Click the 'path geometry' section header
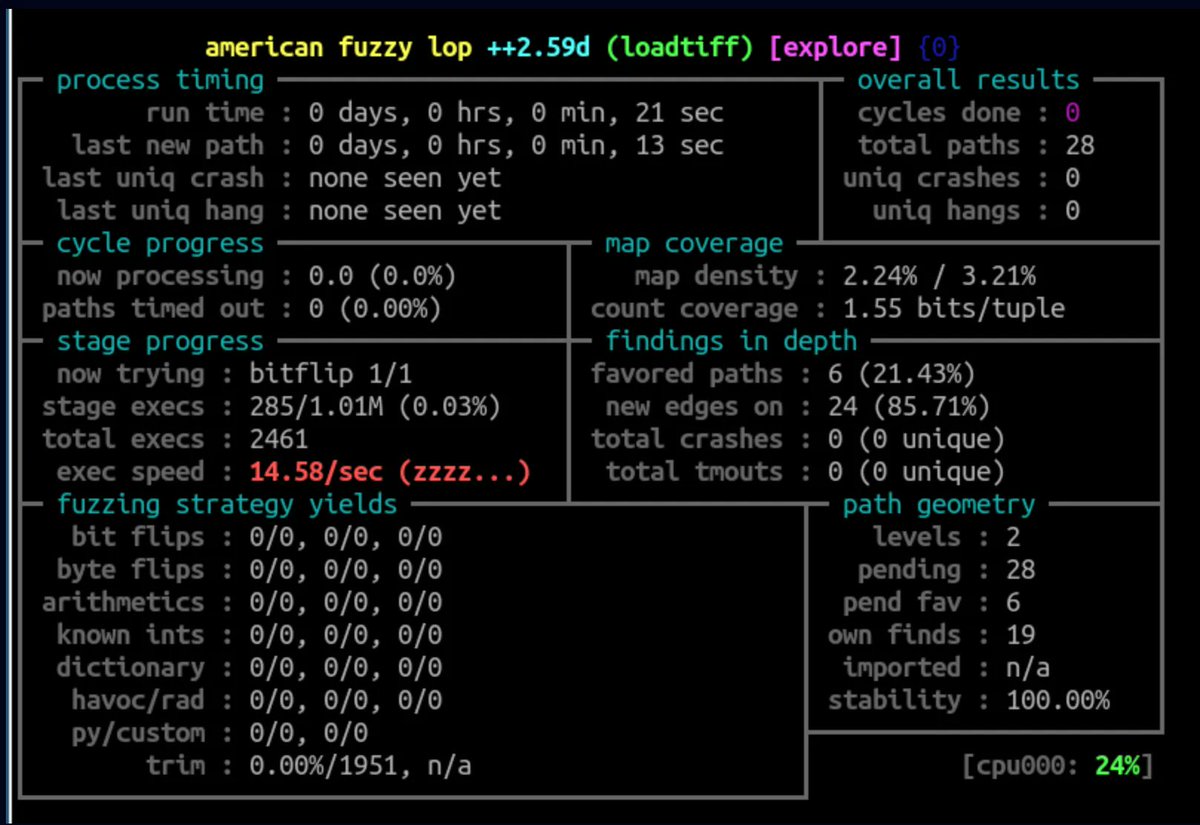Screen dimensions: 1200x825 pos(939,505)
